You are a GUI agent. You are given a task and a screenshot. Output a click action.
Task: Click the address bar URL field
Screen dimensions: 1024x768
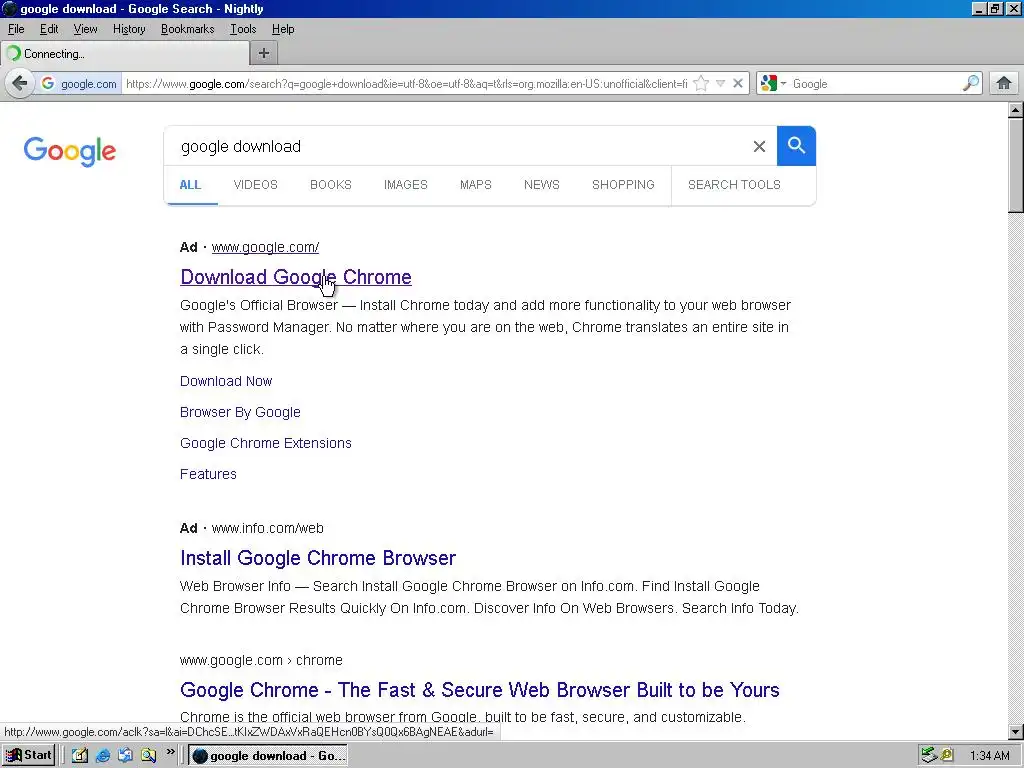406,84
